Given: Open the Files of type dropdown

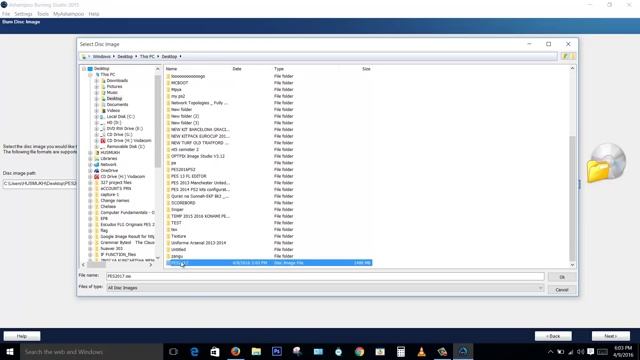Looking at the screenshot, I should click(325, 288).
